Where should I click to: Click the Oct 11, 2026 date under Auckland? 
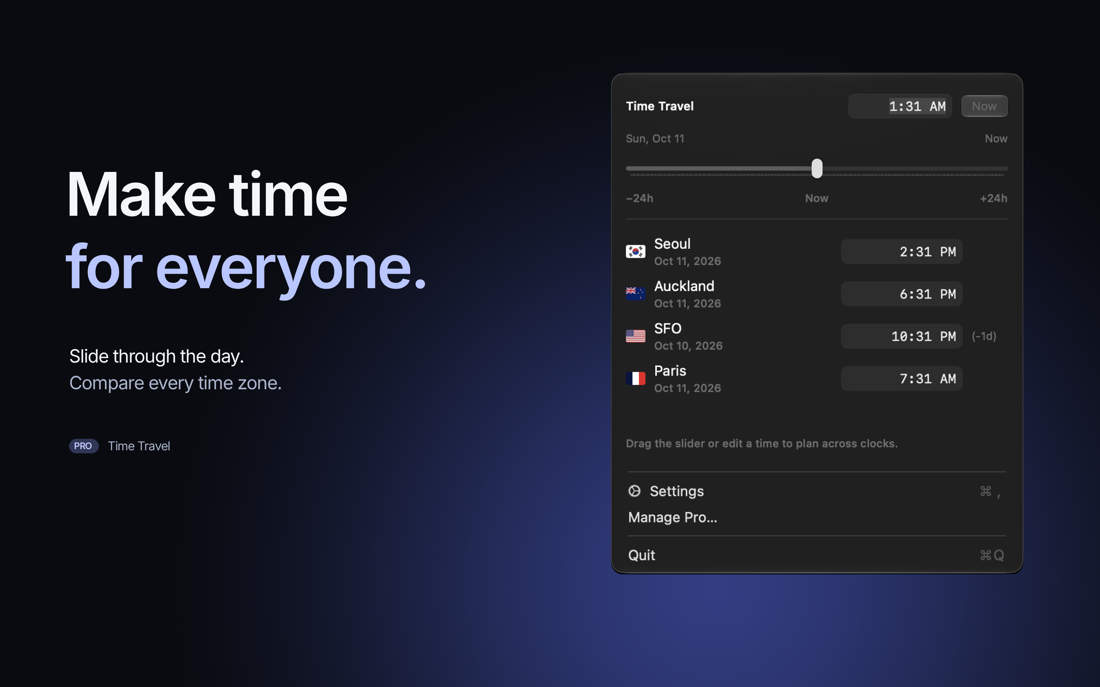(x=688, y=303)
